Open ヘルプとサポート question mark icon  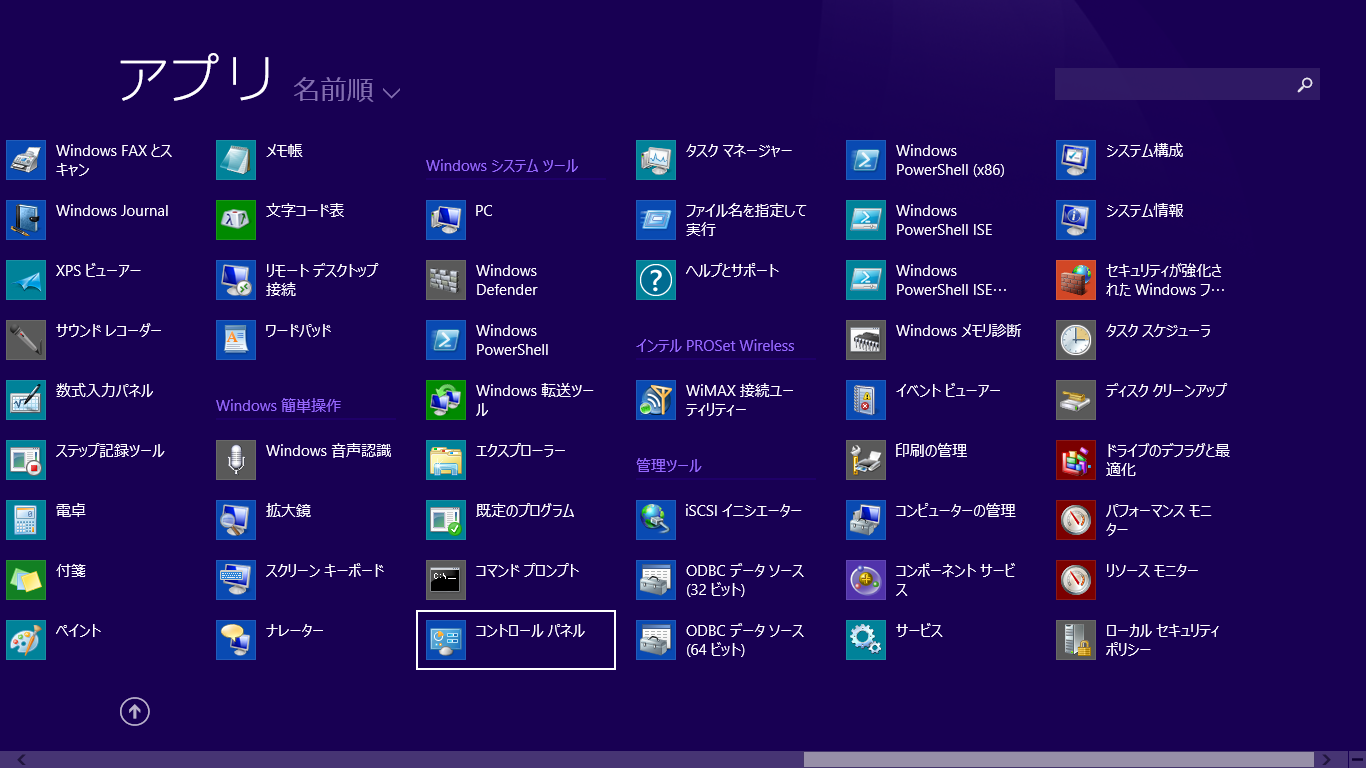tap(656, 280)
